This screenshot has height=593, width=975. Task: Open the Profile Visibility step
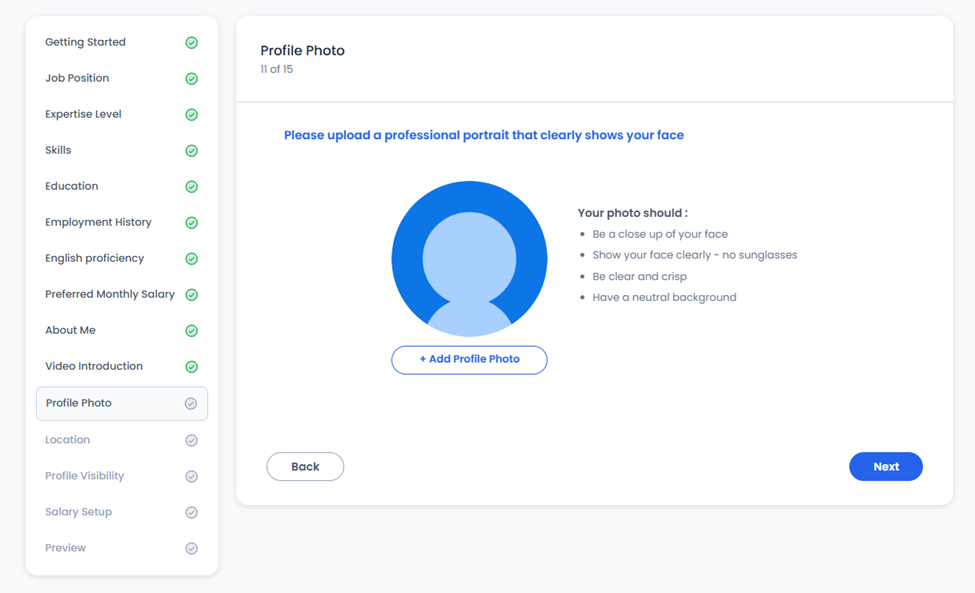tap(122, 476)
